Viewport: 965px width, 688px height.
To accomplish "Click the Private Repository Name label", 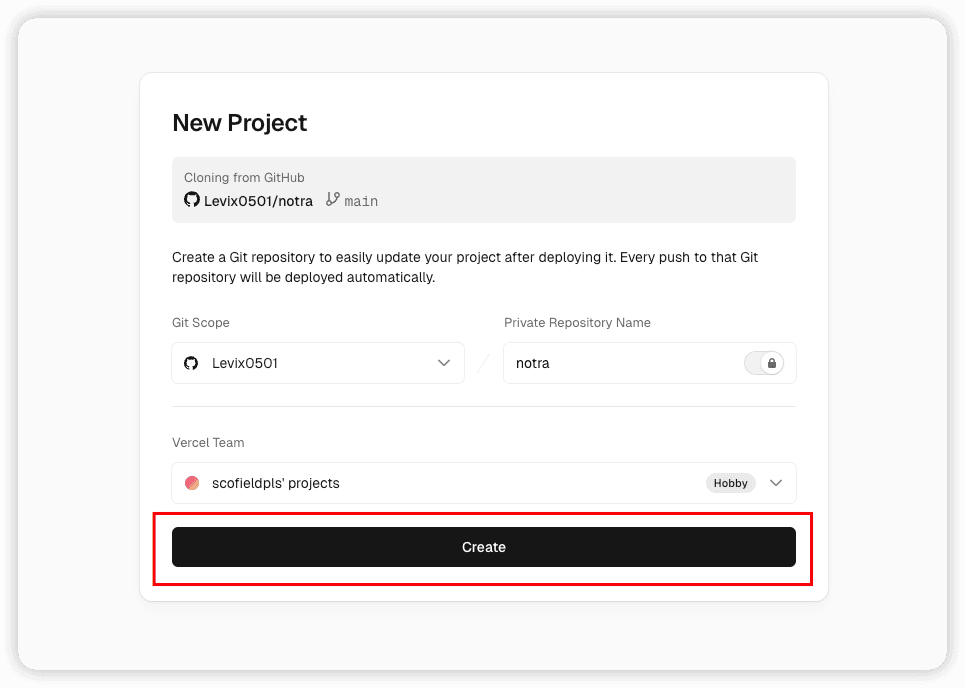I will [x=577, y=323].
